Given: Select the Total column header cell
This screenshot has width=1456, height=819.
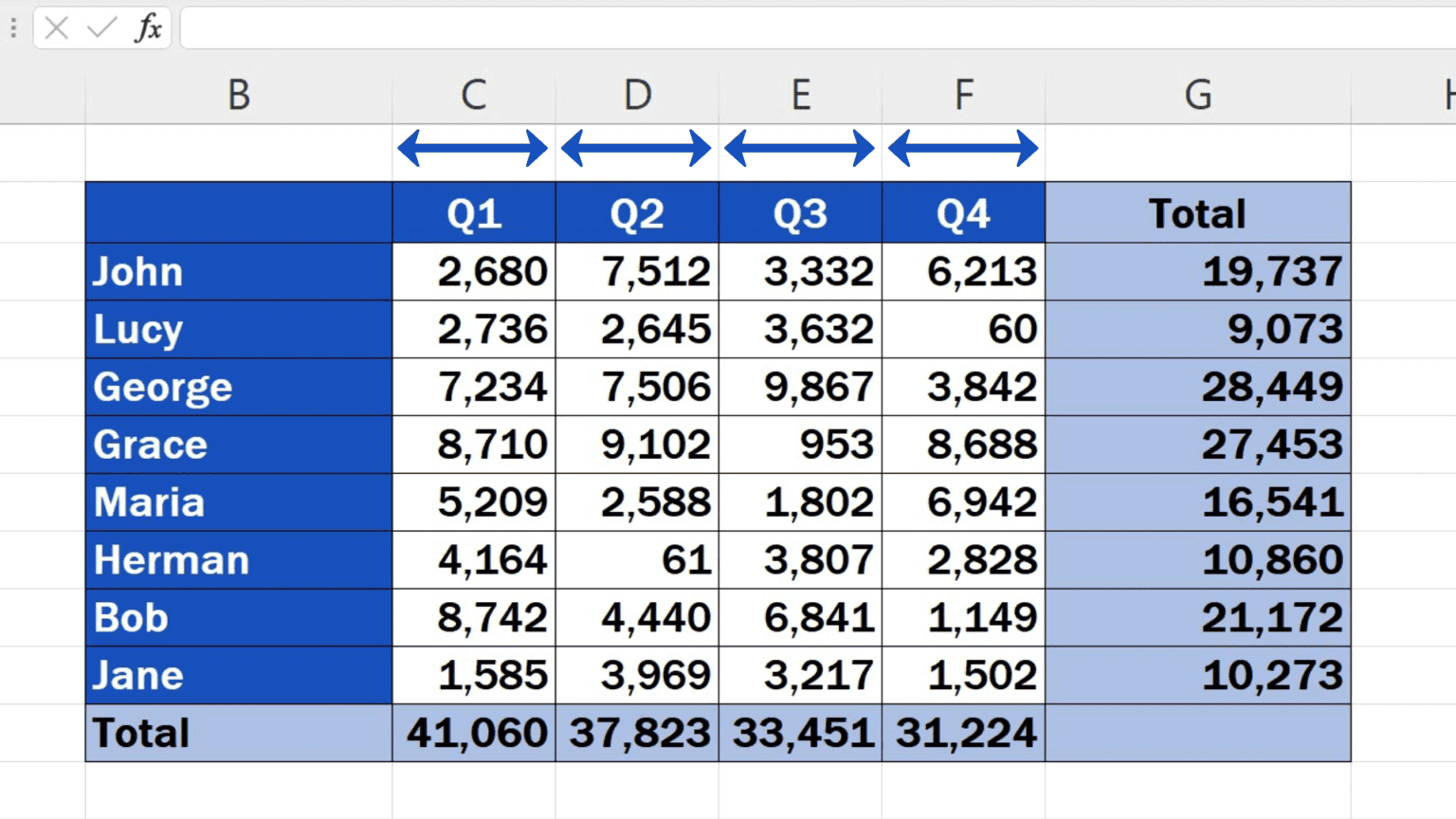Looking at the screenshot, I should click(x=1198, y=212).
